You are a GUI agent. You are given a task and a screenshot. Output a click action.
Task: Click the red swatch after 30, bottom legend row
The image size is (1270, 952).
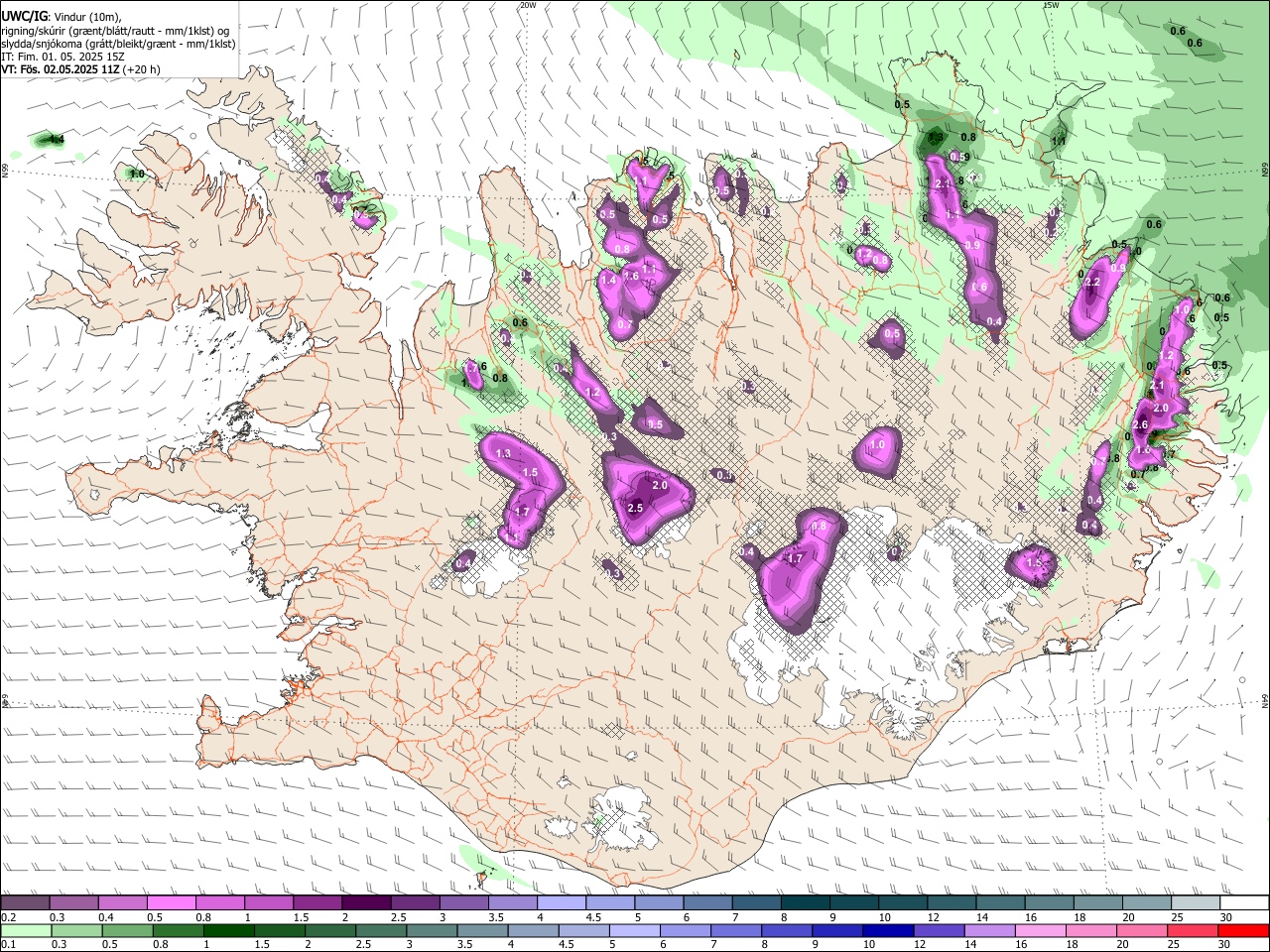click(1242, 931)
